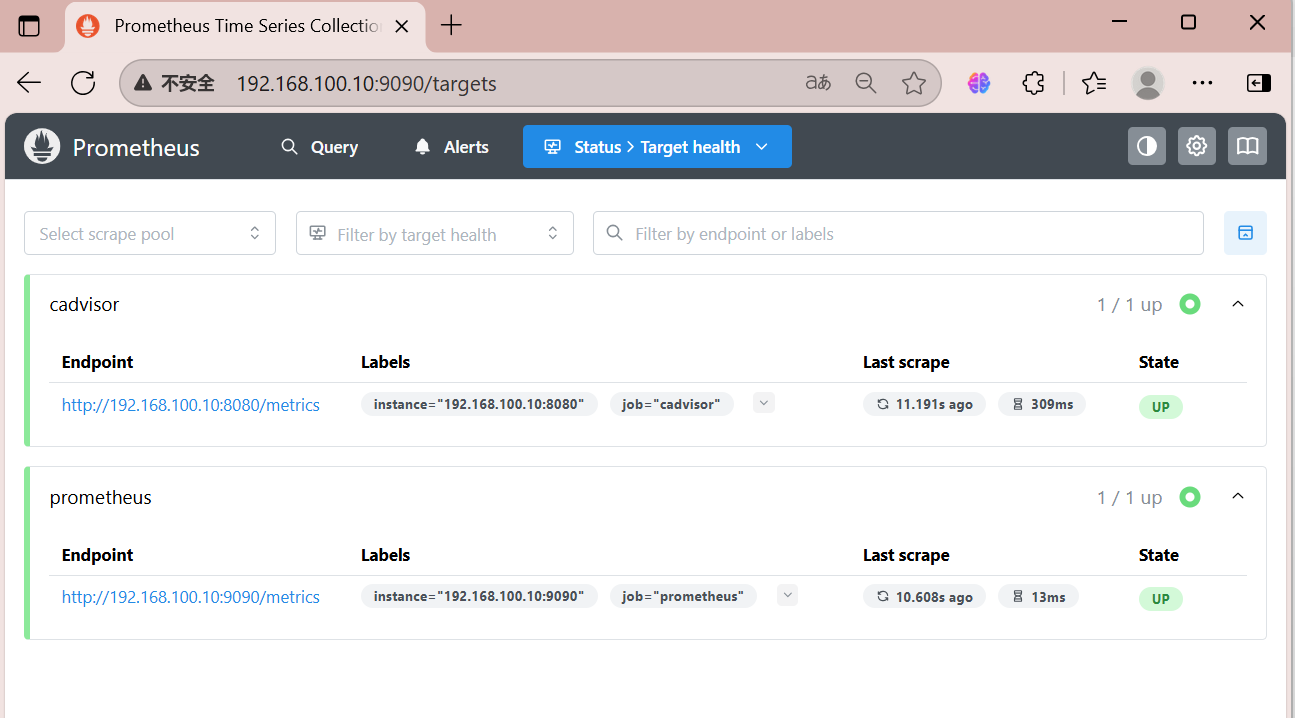Screen dimensions: 1295x718
Task: Click the job="cadvisor" label badge
Action: coord(672,404)
